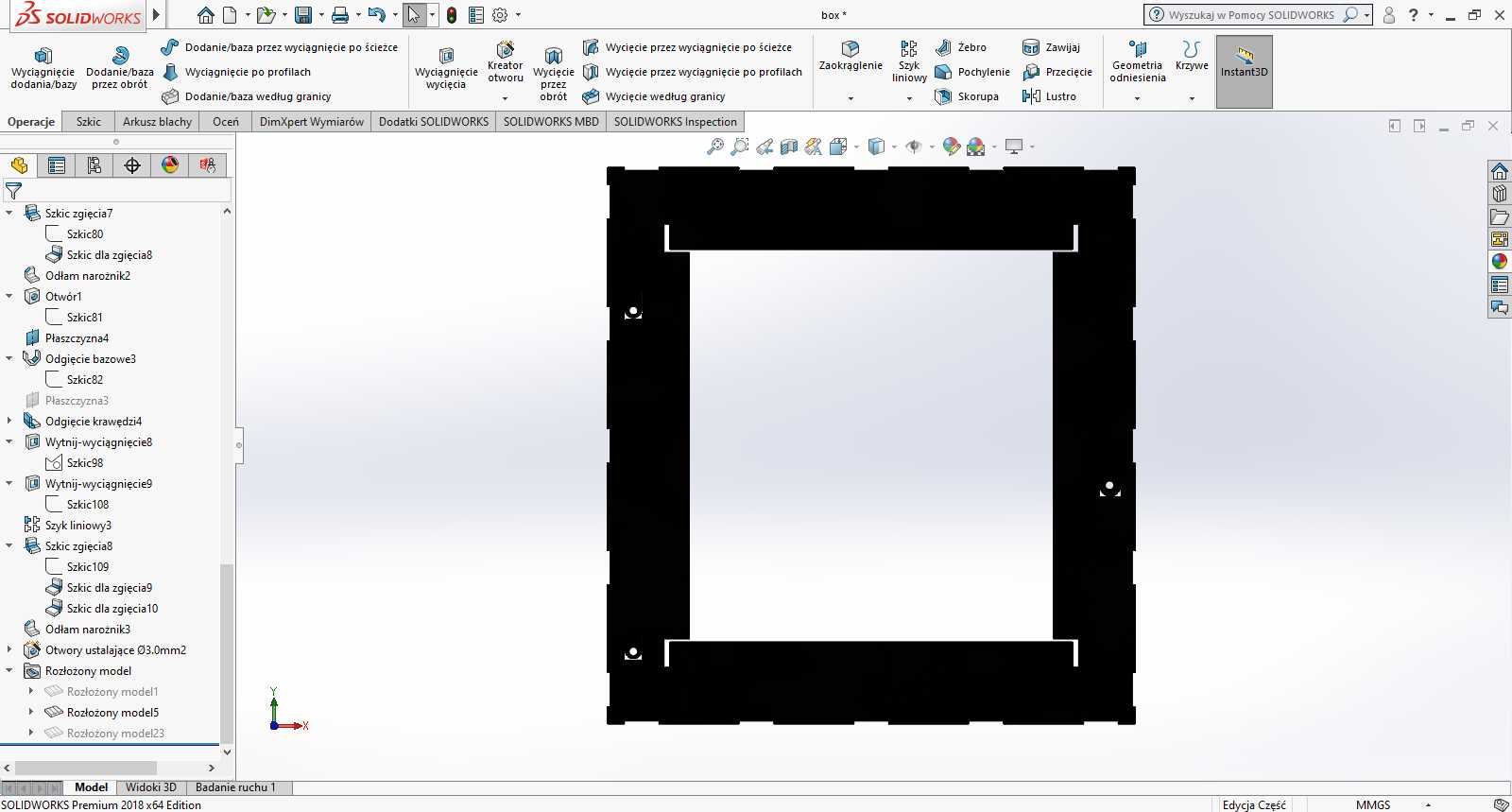Open Badanie ruchu 1 tab
Viewport: 1512px width, 812px height.
(235, 787)
